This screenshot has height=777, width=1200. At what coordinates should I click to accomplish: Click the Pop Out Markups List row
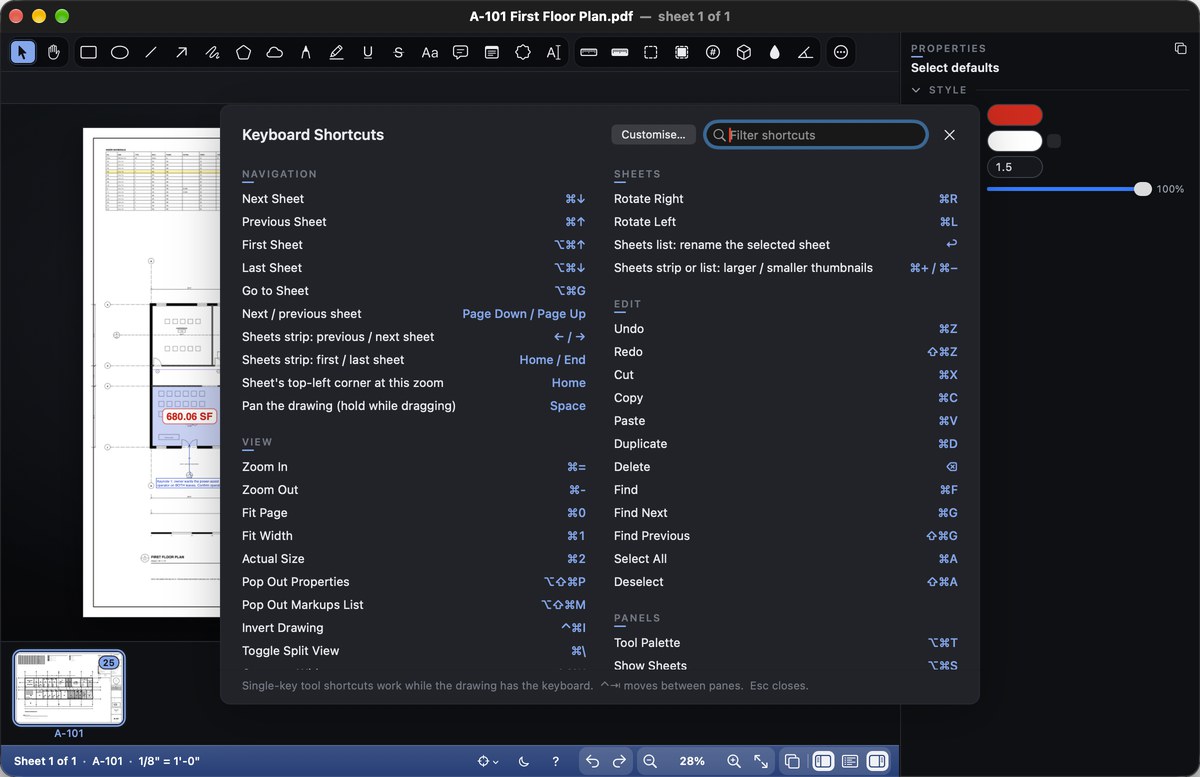pos(414,605)
